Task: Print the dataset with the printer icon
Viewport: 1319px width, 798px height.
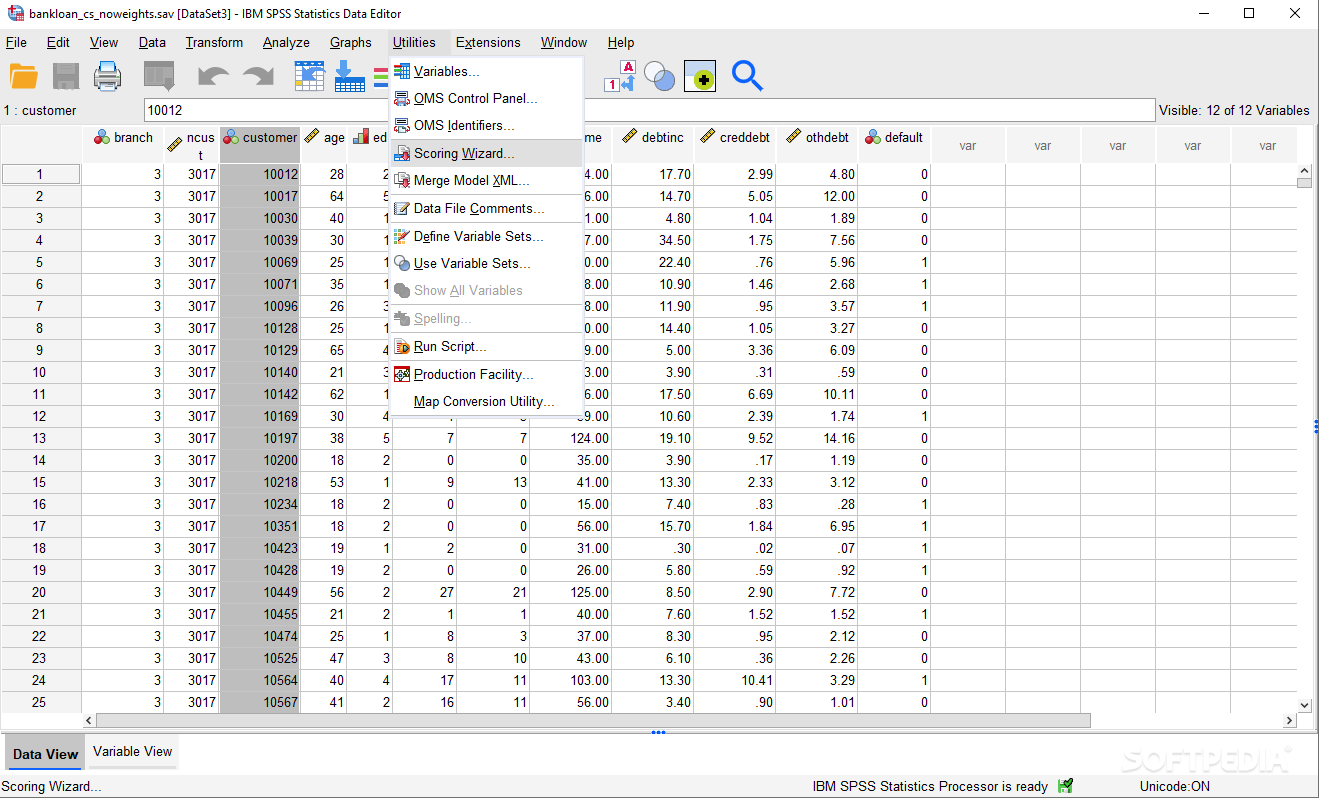Action: pos(108,76)
